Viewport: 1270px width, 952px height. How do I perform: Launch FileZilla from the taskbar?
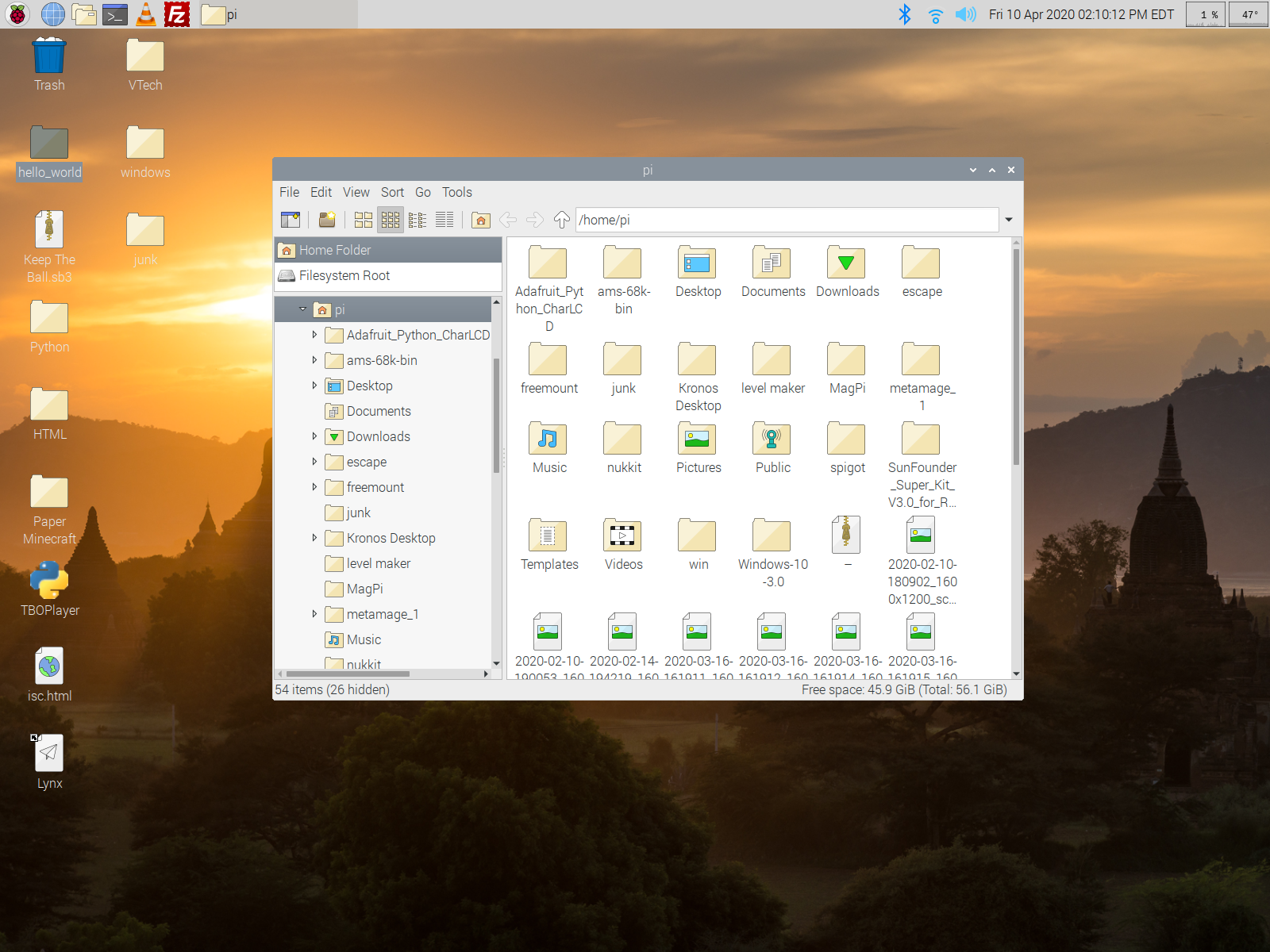pyautogui.click(x=177, y=14)
